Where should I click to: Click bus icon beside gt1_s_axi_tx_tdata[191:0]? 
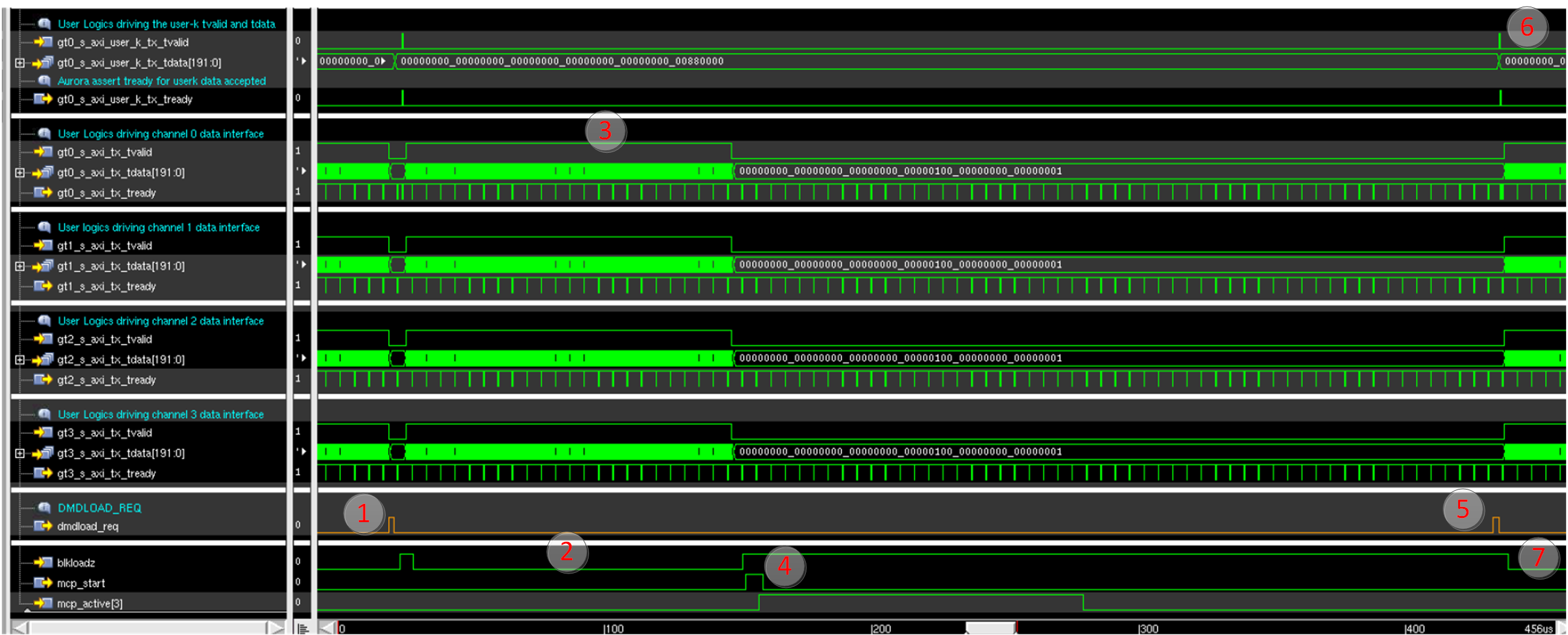click(43, 266)
